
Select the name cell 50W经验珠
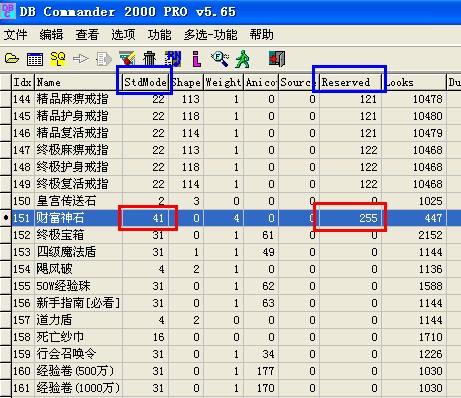(78, 286)
